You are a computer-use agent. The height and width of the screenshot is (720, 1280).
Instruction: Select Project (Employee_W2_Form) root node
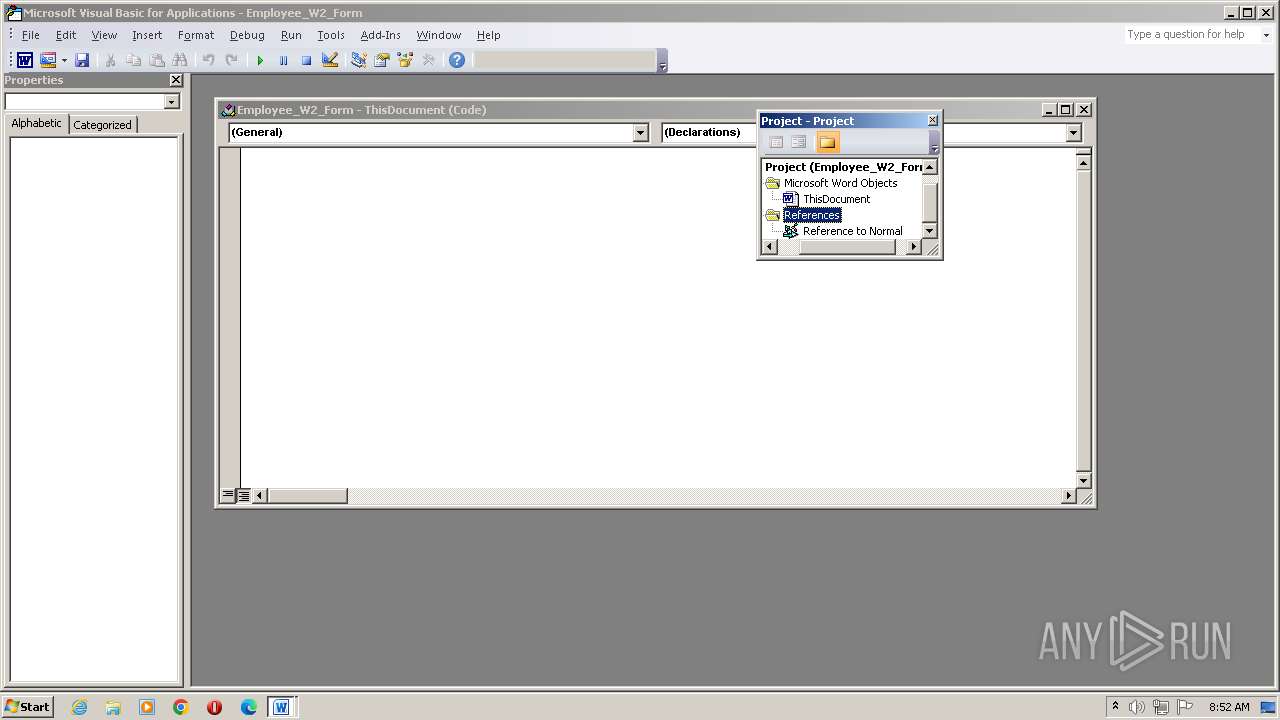[x=843, y=167]
